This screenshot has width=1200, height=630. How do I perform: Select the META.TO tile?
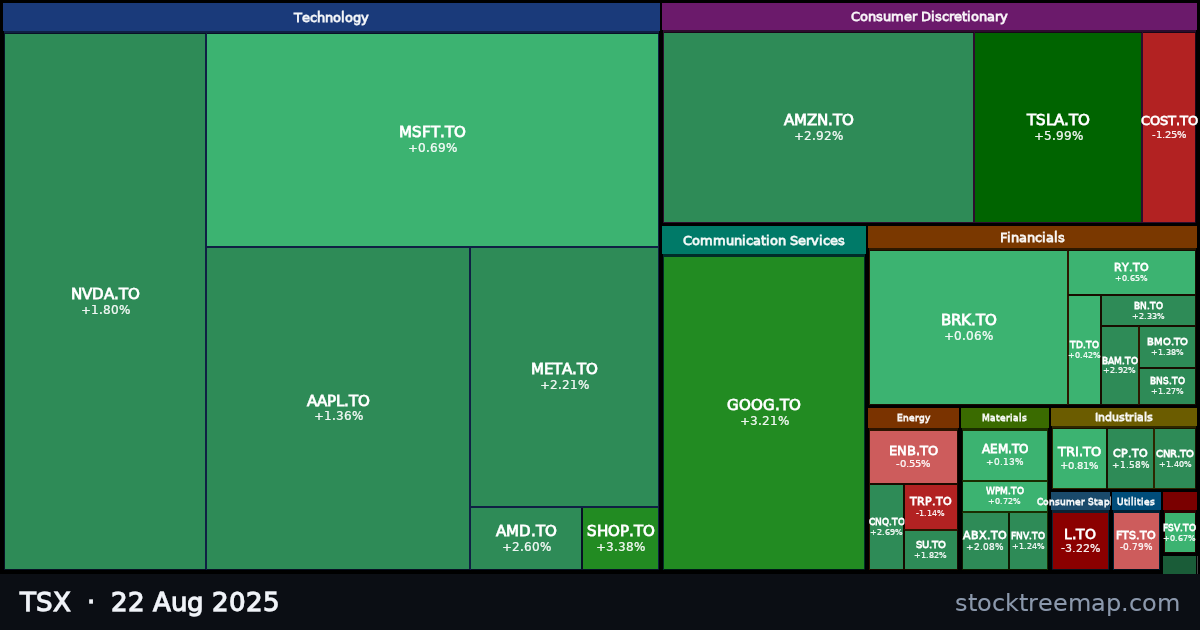564,377
